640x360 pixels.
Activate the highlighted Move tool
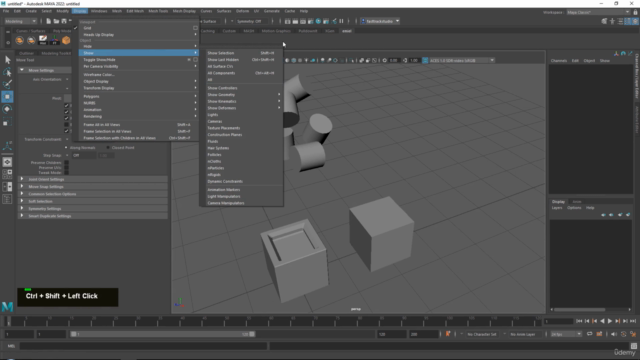point(7,97)
